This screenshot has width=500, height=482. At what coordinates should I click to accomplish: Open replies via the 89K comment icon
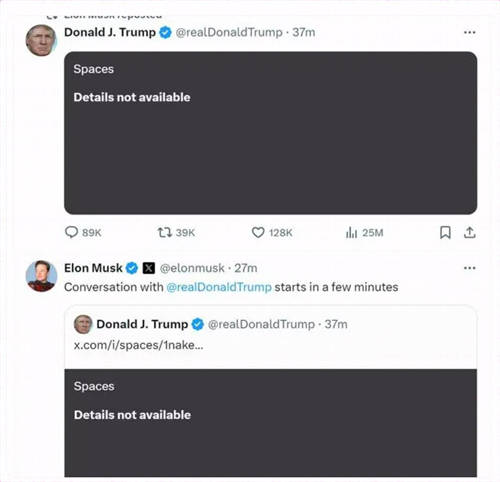(x=71, y=232)
